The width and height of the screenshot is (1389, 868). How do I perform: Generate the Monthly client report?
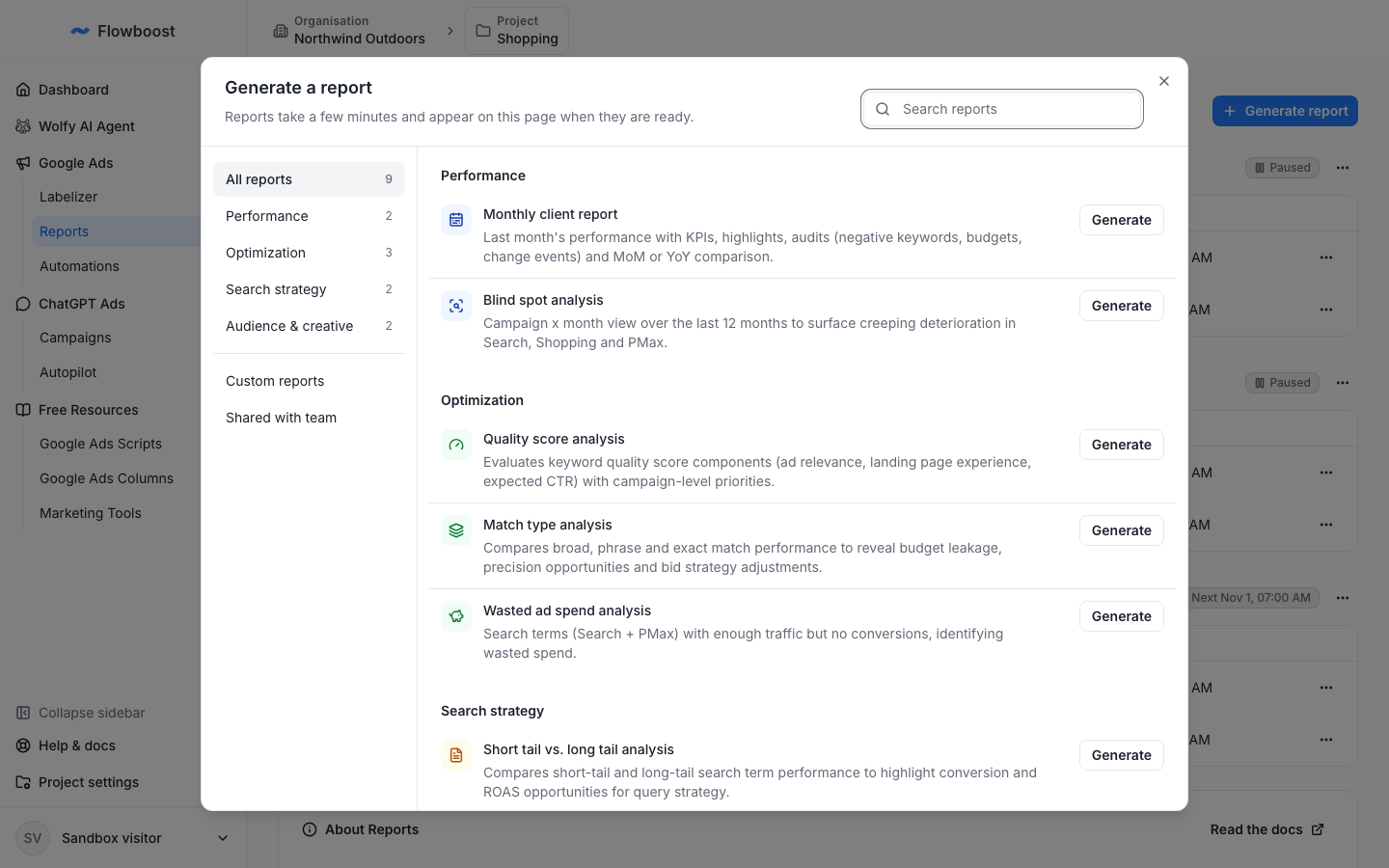1121,220
